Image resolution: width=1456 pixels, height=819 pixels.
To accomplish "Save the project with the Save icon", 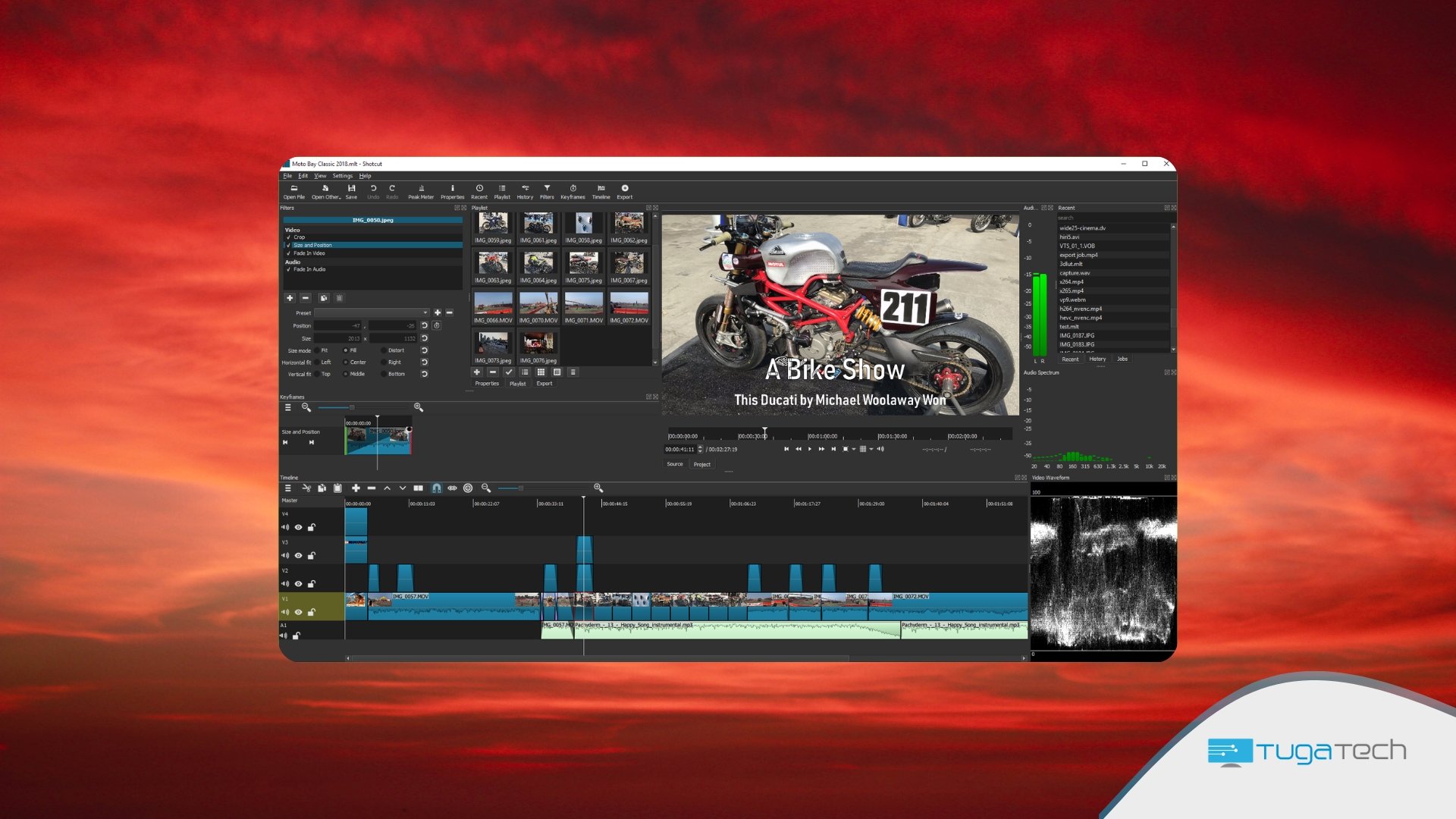I will pos(351,192).
